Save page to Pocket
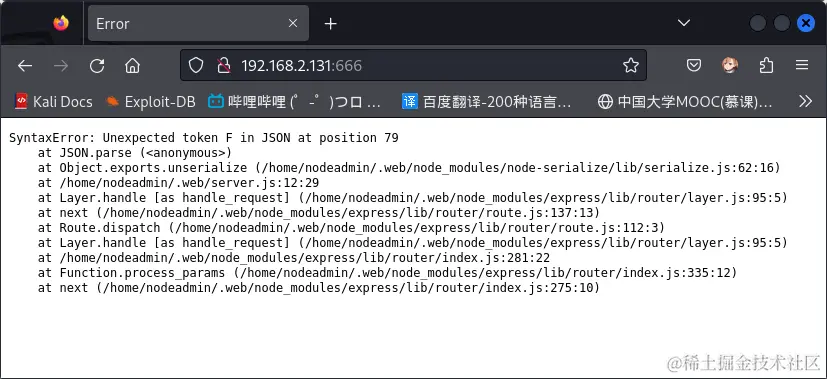This screenshot has width=827, height=379. [694, 65]
